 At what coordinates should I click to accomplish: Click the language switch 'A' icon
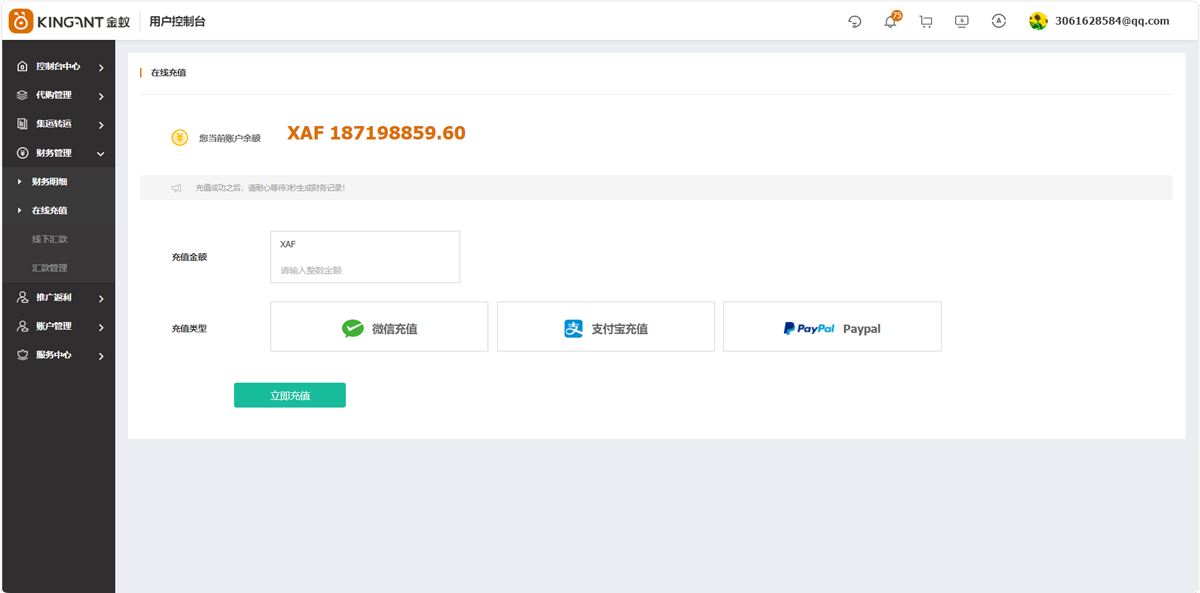tap(998, 21)
